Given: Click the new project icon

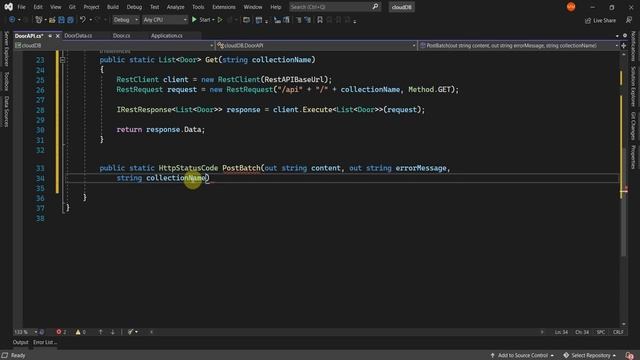Looking at the screenshot, I should coord(39,20).
